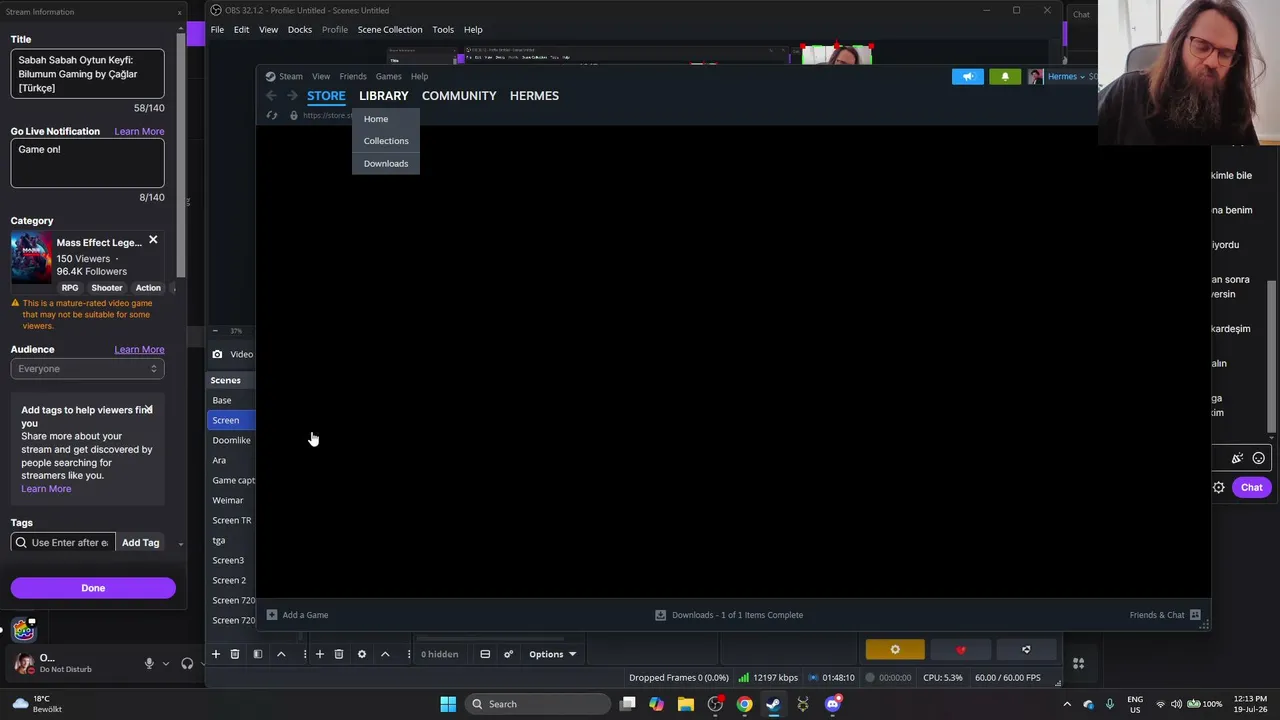Open OBS File menu
The height and width of the screenshot is (720, 1280).
[x=217, y=30]
